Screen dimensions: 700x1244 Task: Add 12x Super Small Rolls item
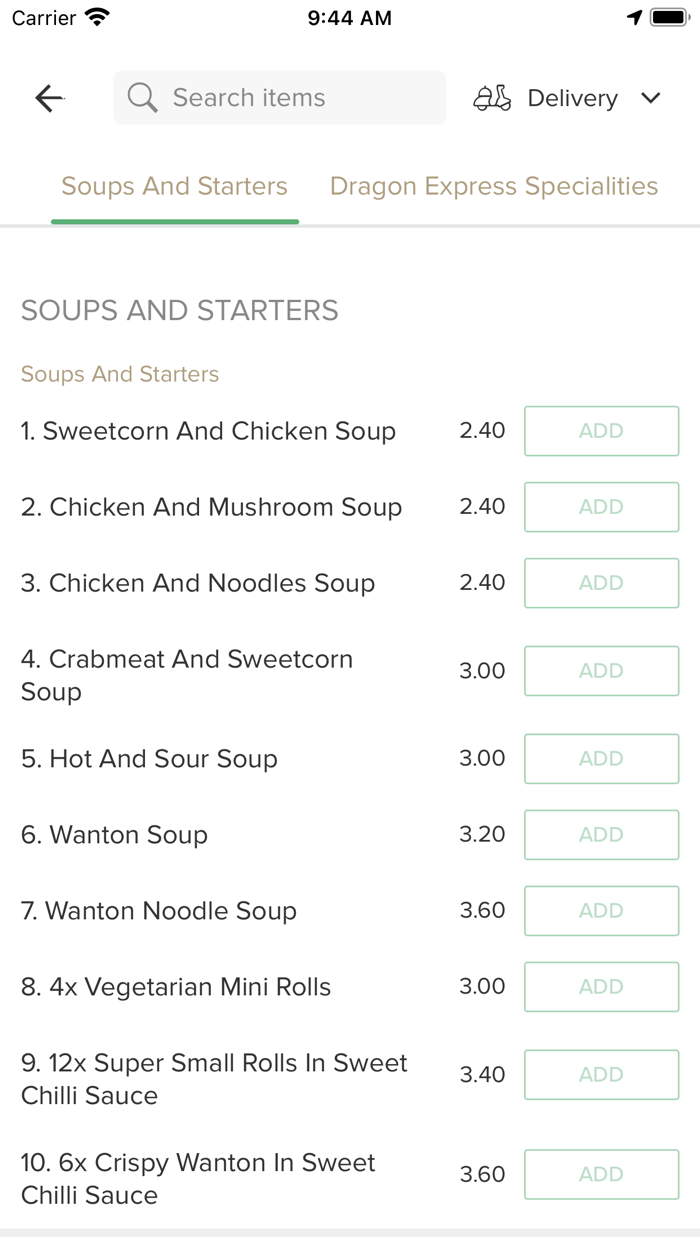[601, 1075]
